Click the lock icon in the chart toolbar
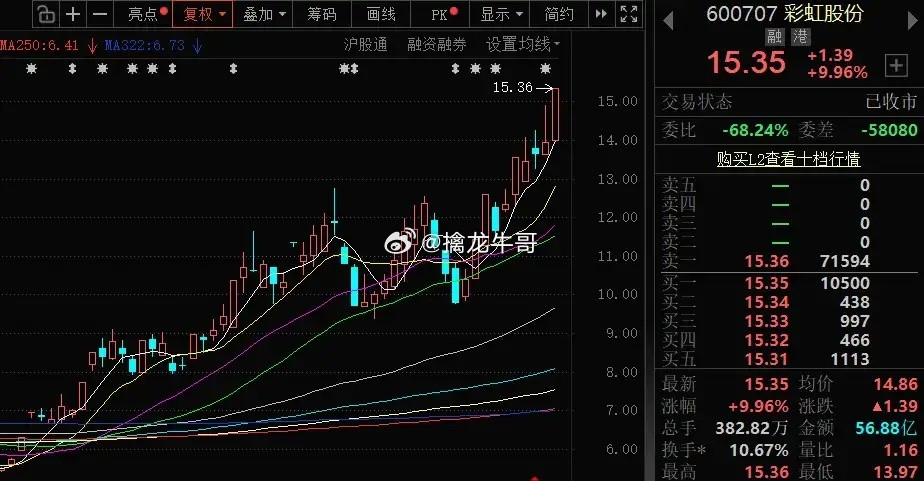 pos(45,14)
